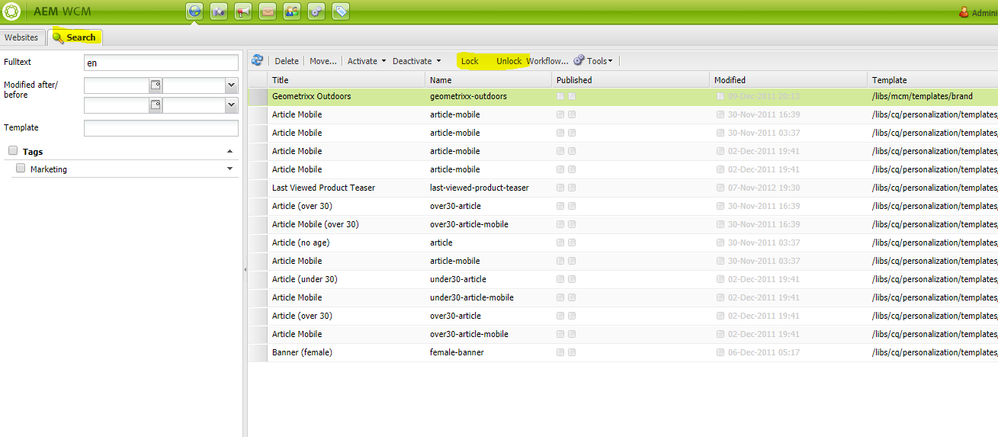This screenshot has width=998, height=437.
Task: Focus the Fulltext input field
Action: [161, 62]
